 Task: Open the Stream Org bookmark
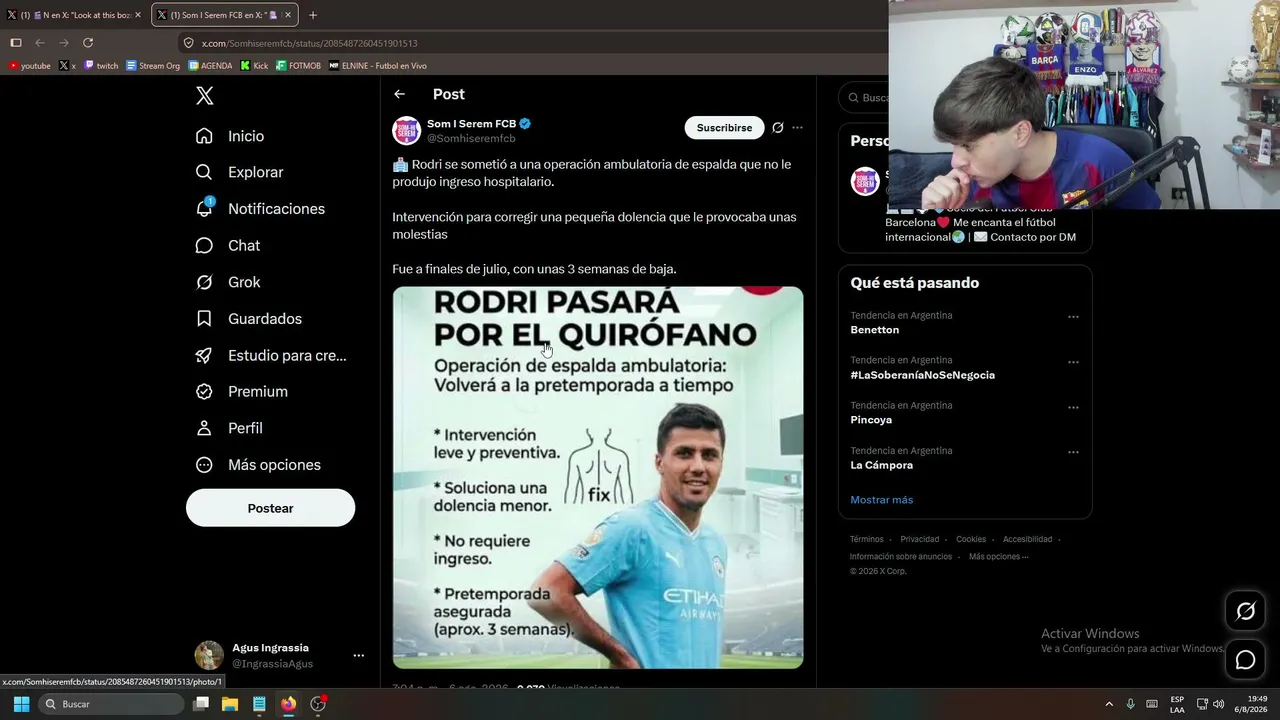(x=153, y=66)
